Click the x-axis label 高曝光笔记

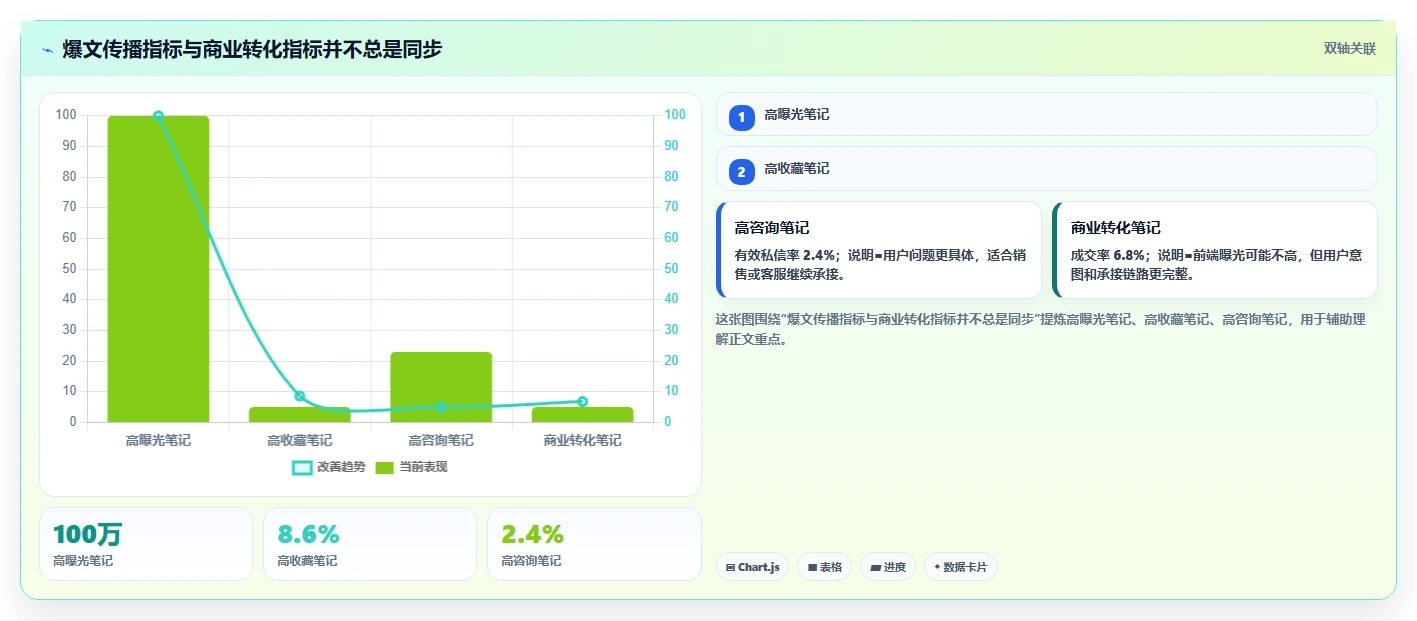(x=158, y=440)
